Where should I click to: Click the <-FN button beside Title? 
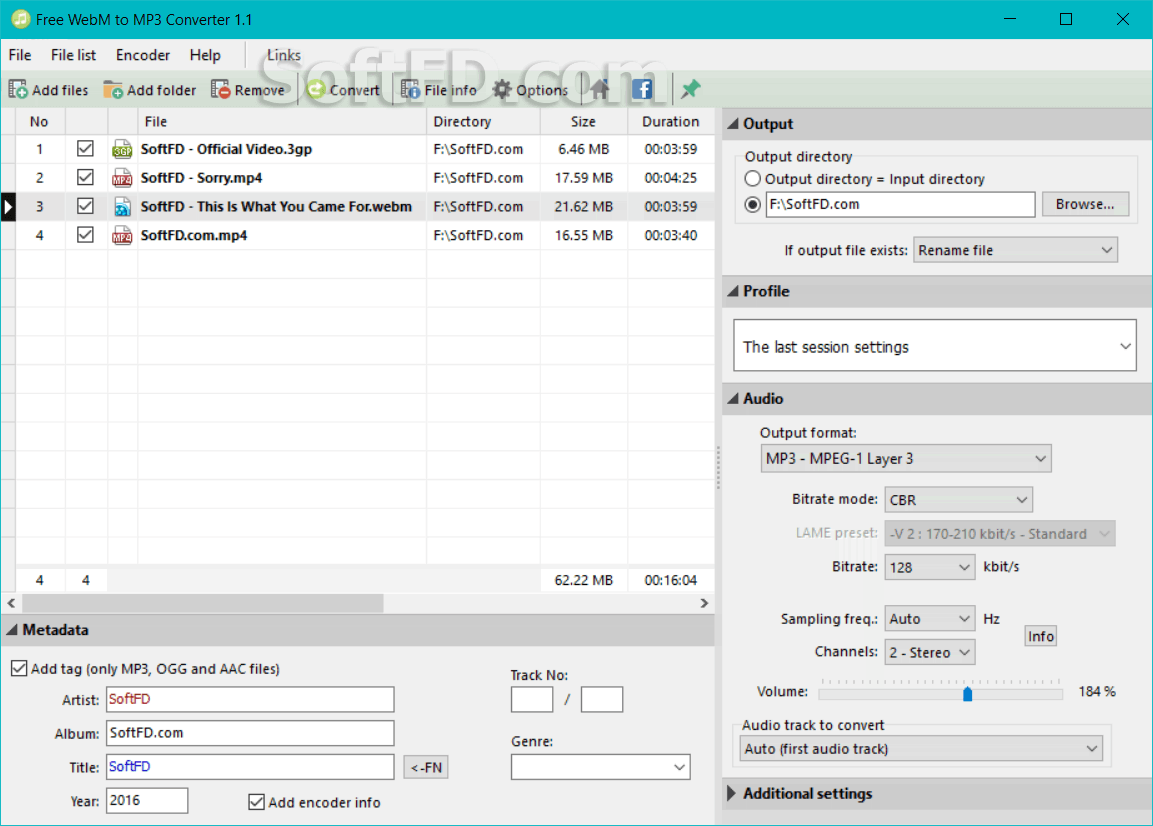tap(426, 767)
